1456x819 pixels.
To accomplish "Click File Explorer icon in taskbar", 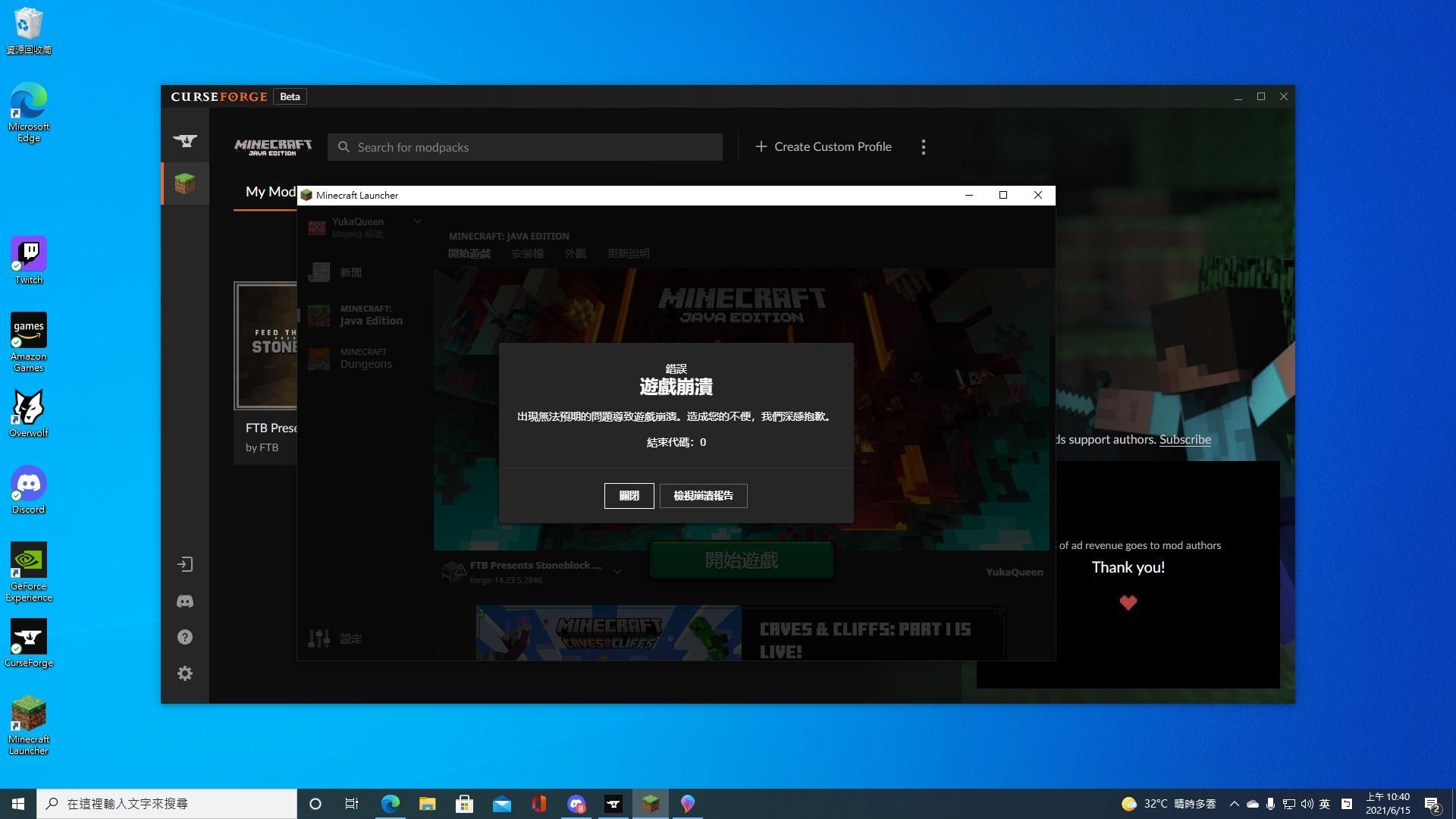I will [x=427, y=804].
